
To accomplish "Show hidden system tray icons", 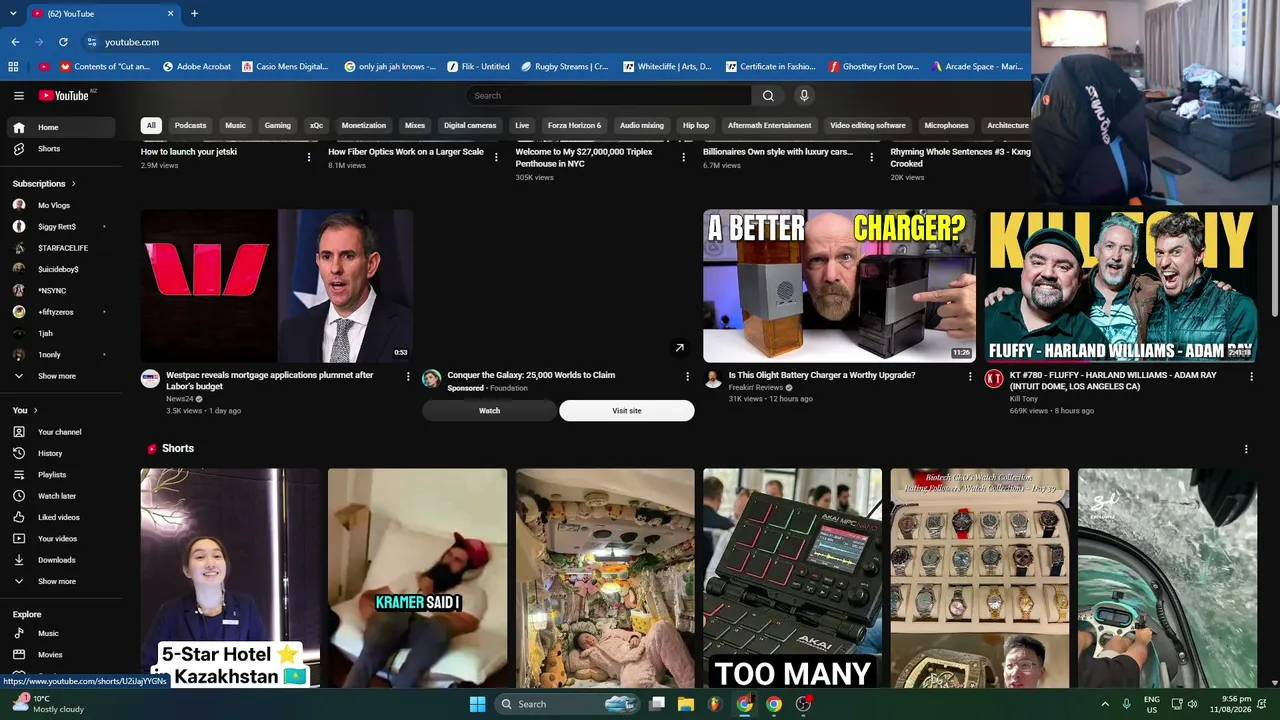I will tap(1105, 704).
